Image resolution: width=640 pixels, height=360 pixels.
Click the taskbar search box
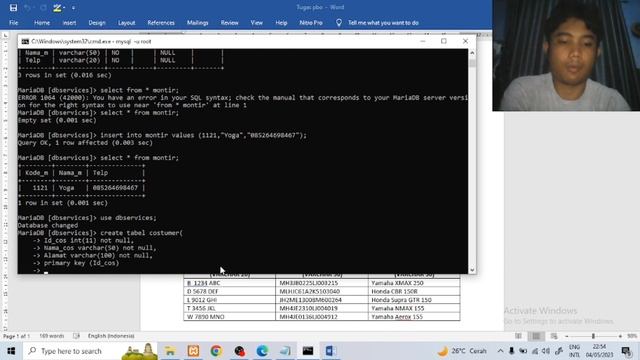click(91, 351)
